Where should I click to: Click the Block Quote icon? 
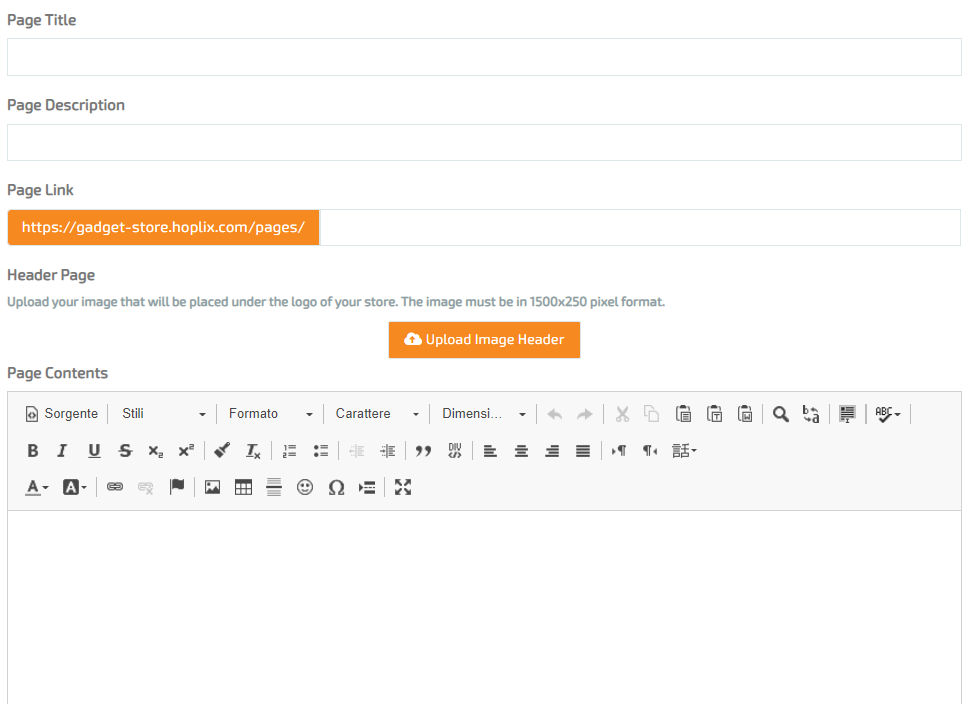click(x=424, y=451)
